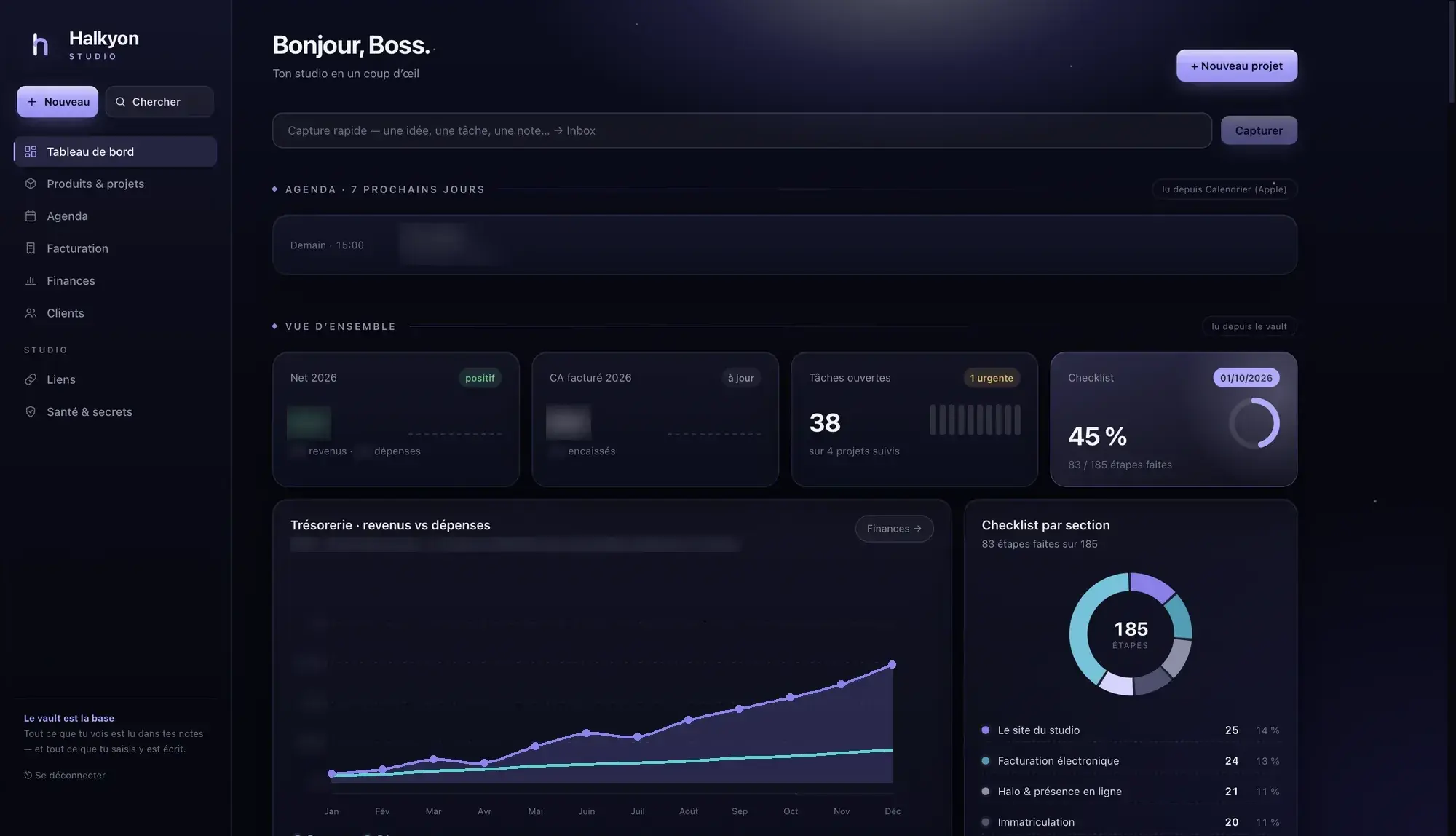Select Immatriculation legend row
Screen dimensions: 1456x836
(x=1131, y=822)
